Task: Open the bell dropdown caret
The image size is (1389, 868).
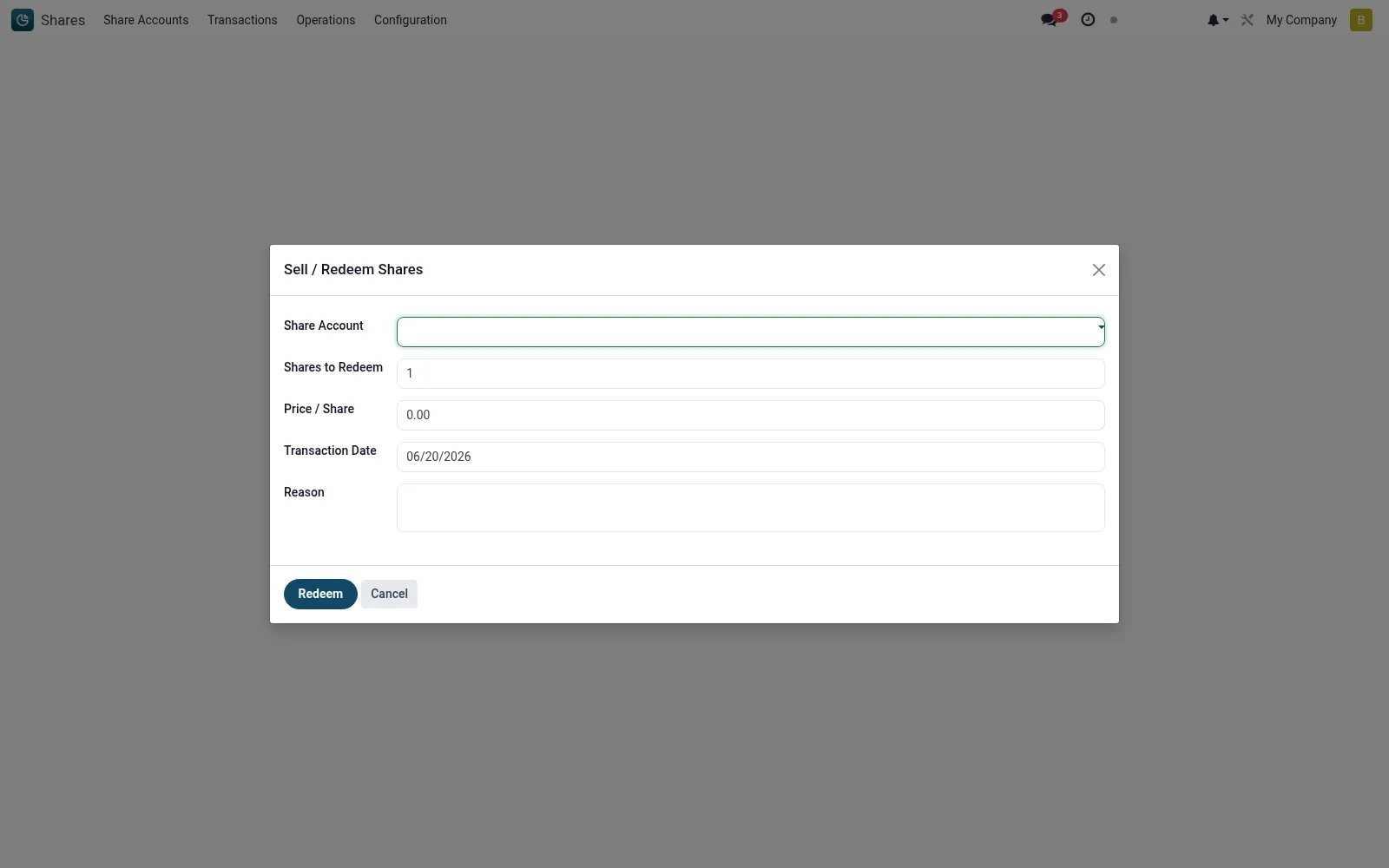Action: 1226,20
